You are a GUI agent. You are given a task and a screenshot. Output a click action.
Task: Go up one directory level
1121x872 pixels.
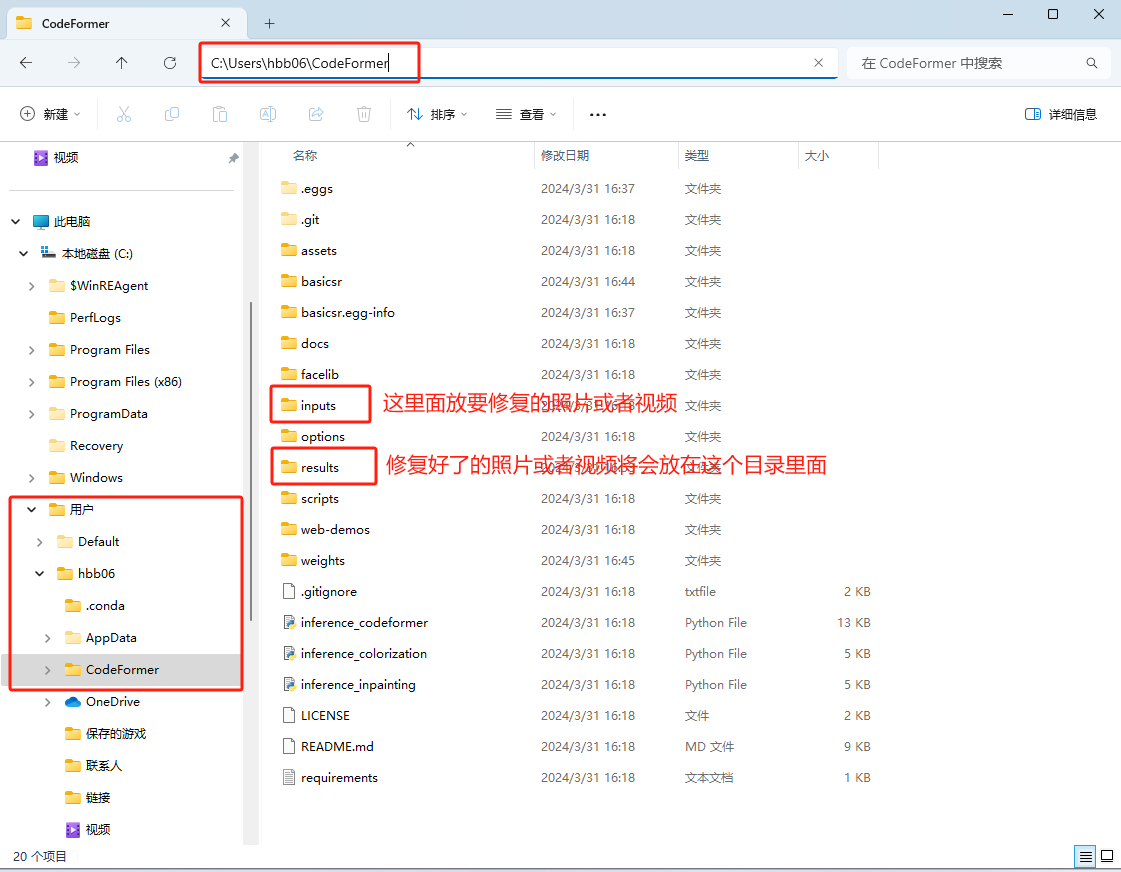pyautogui.click(x=122, y=63)
